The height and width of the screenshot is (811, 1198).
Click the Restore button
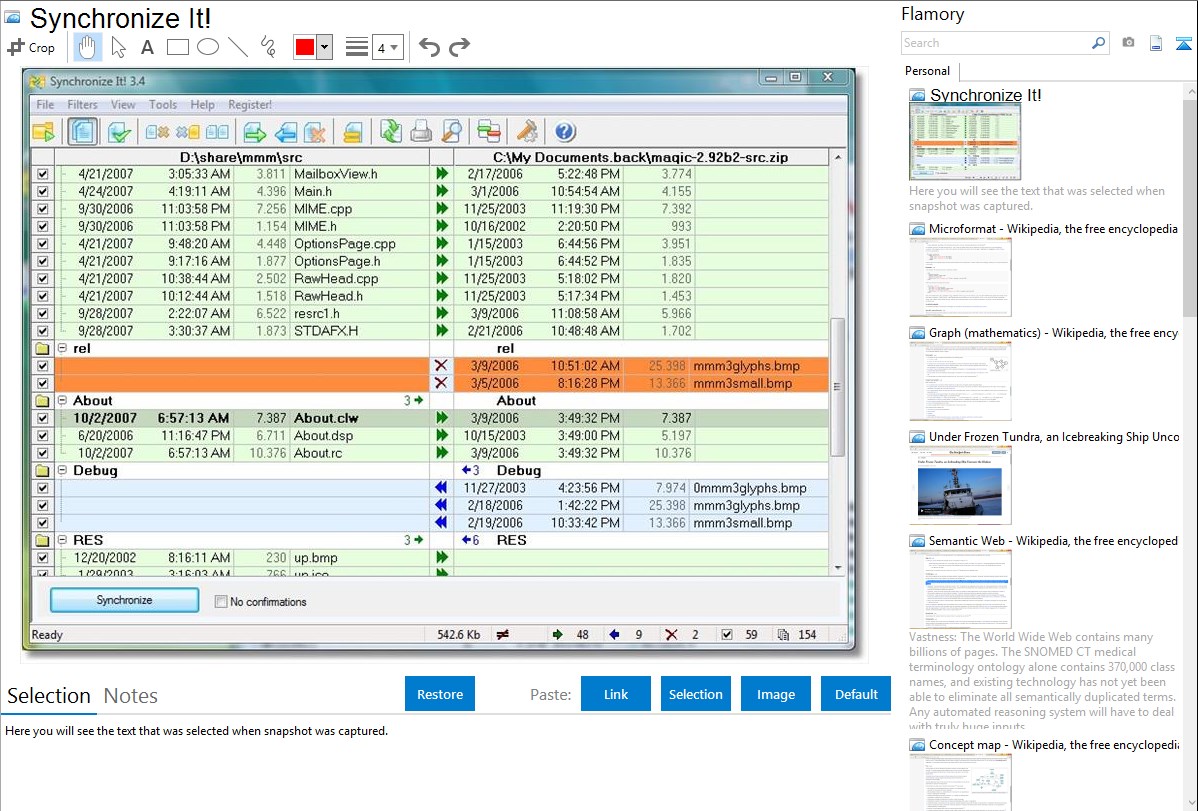pos(440,694)
